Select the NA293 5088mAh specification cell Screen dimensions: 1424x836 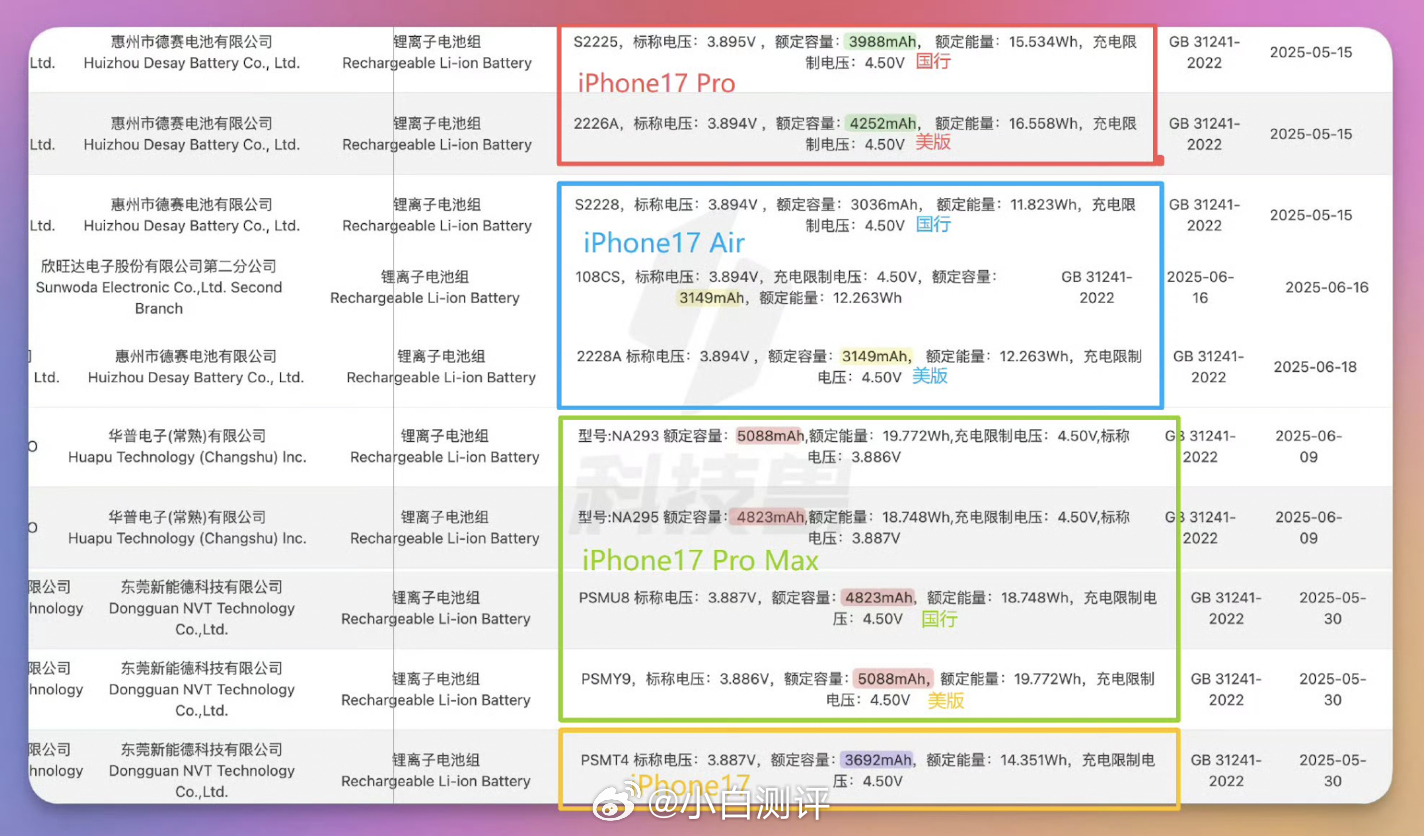pyautogui.click(x=854, y=446)
